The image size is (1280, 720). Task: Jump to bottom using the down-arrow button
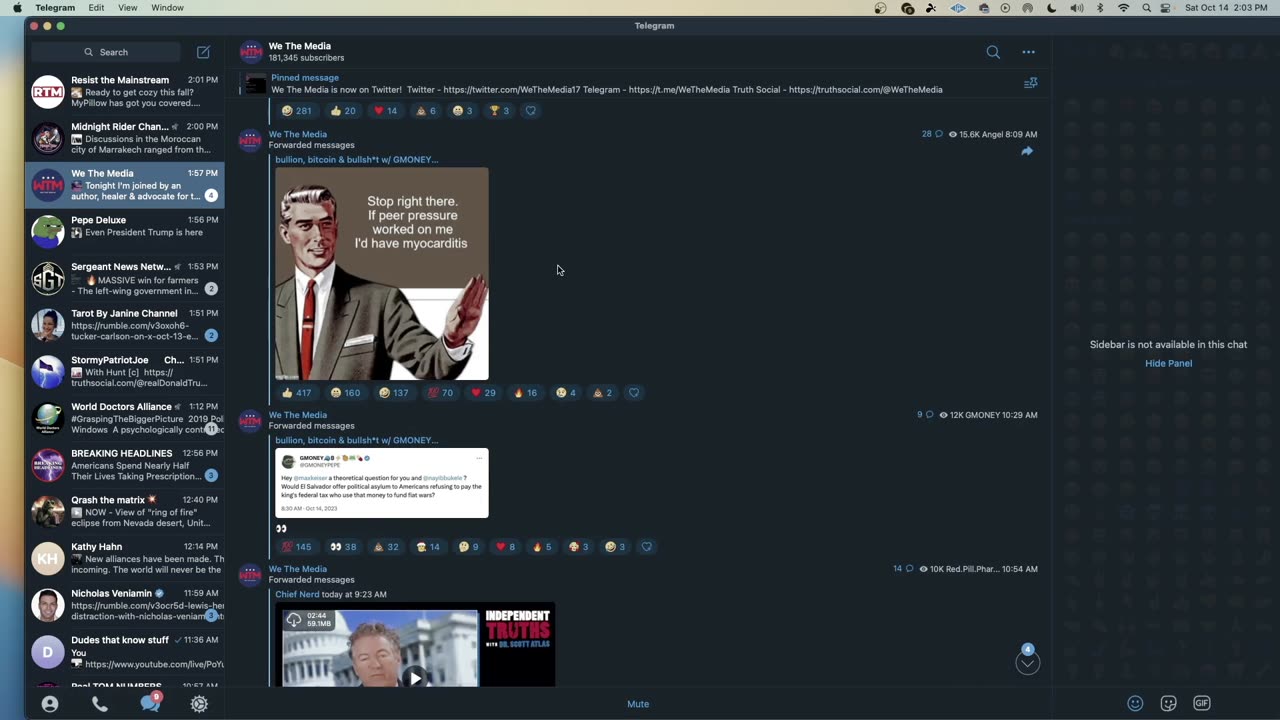(1027, 663)
